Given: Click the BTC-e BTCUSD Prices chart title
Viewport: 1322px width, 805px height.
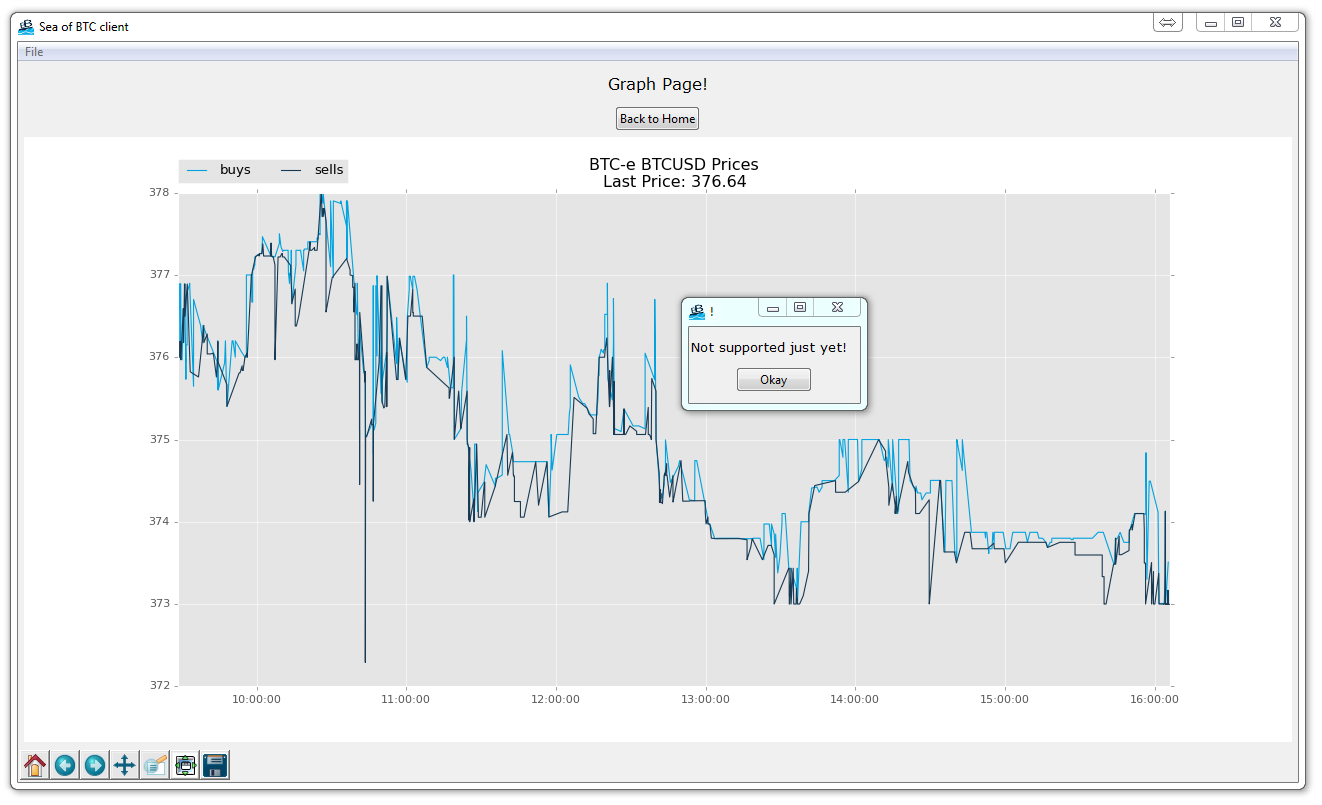Looking at the screenshot, I should point(673,164).
